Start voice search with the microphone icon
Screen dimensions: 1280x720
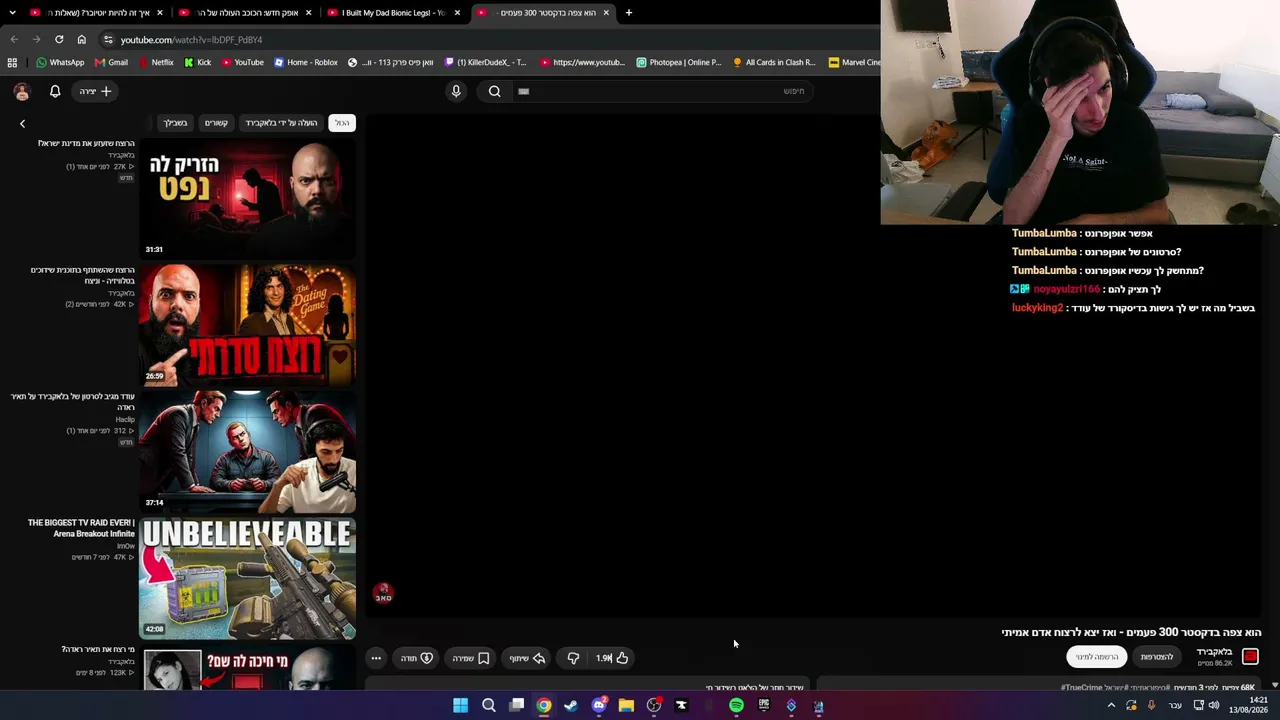[x=456, y=91]
